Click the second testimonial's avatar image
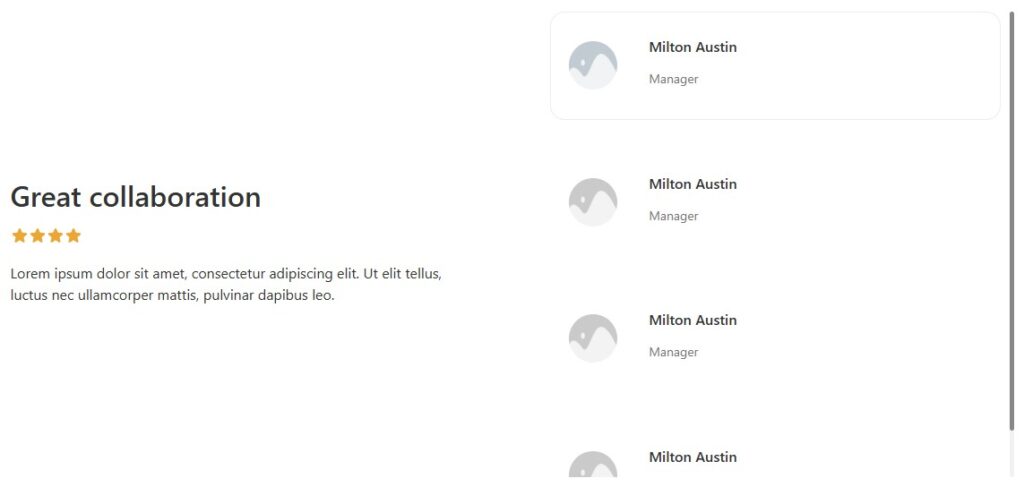 click(593, 202)
